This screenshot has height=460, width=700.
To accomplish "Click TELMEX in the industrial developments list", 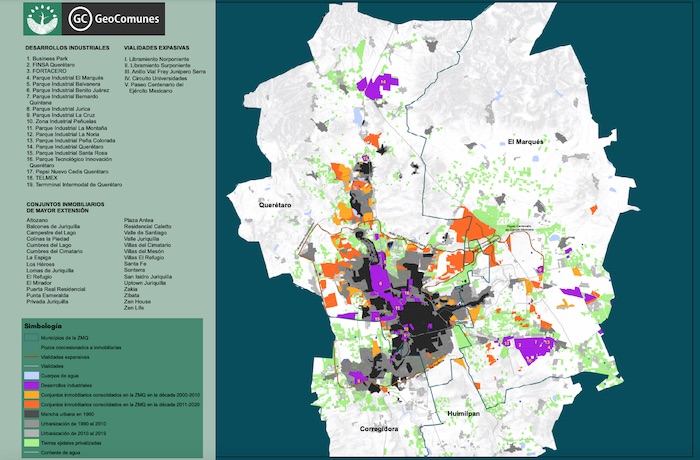I will point(45,177).
